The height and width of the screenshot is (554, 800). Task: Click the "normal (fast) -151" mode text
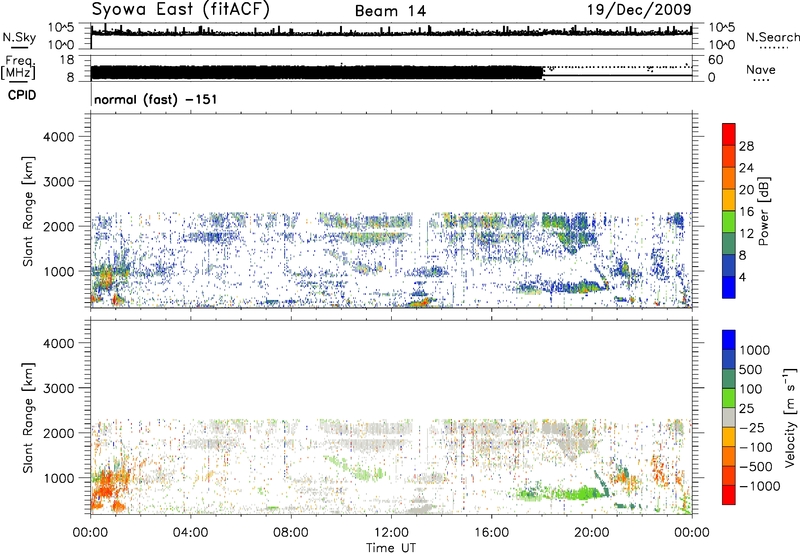click(156, 99)
